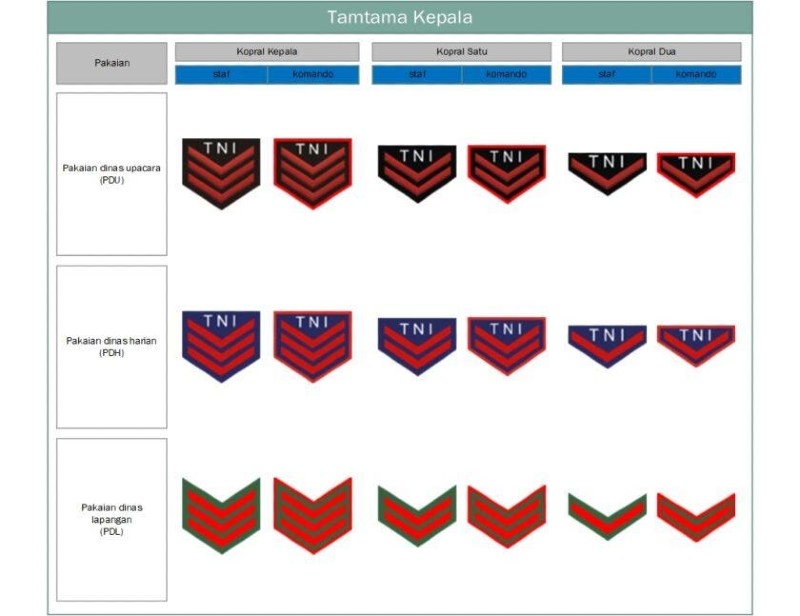Select the Kopral Dua komando PDL chevron
Screen dimensions: 800x616
tap(696, 517)
